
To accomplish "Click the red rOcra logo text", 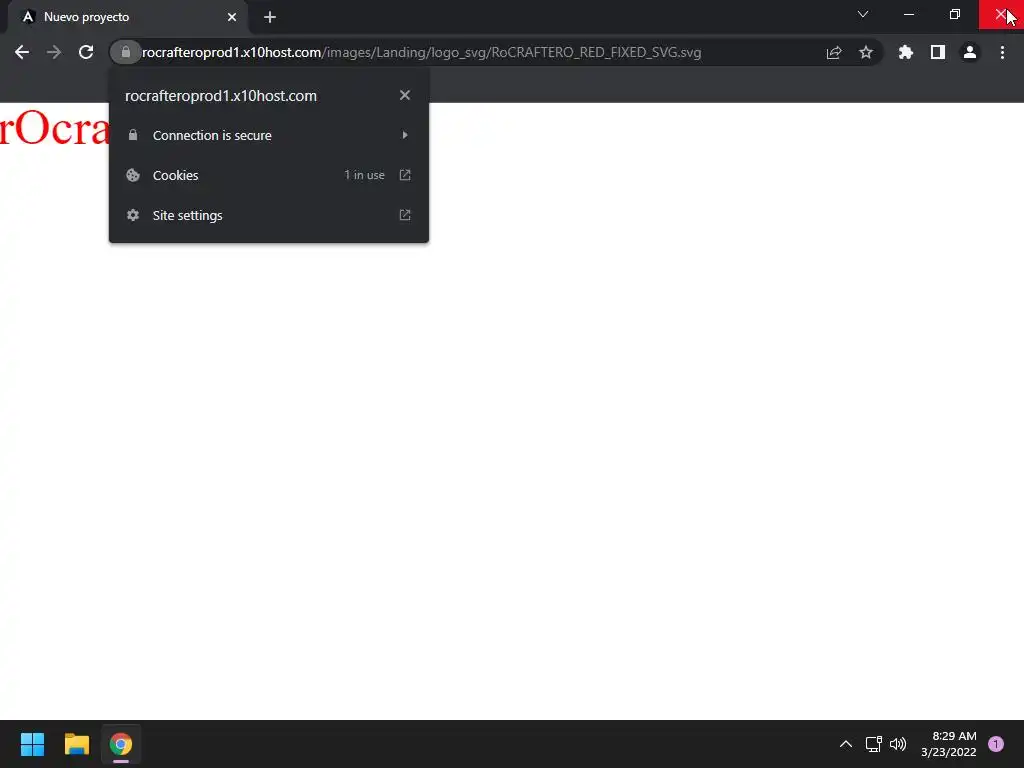I will click(x=54, y=127).
